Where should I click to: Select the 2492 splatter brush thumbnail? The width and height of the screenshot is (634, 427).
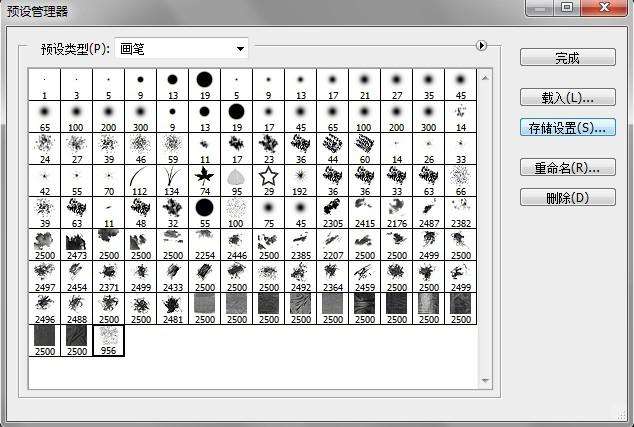(300, 276)
